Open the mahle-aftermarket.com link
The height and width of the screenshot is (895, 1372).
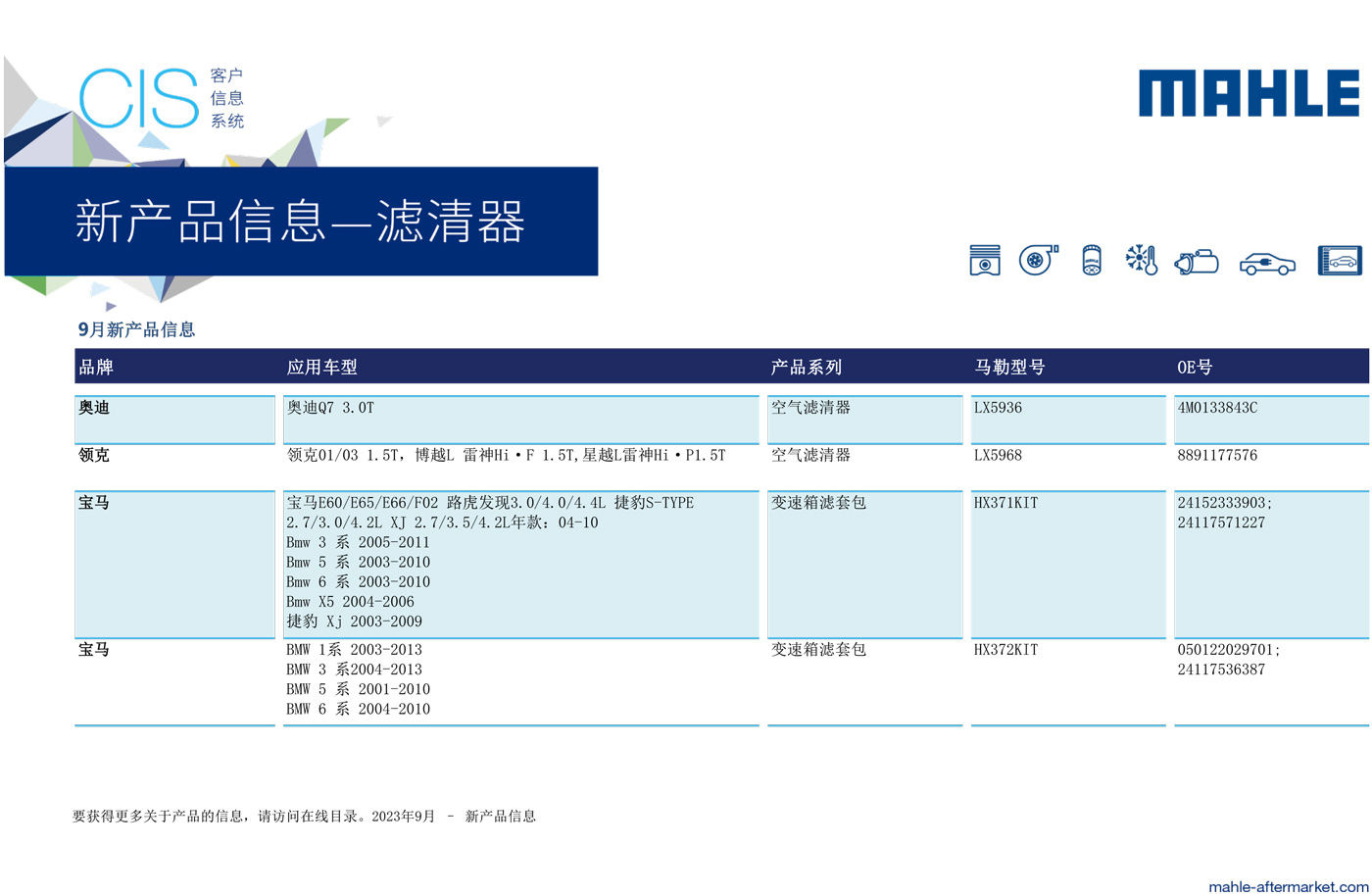pyautogui.click(x=1289, y=886)
